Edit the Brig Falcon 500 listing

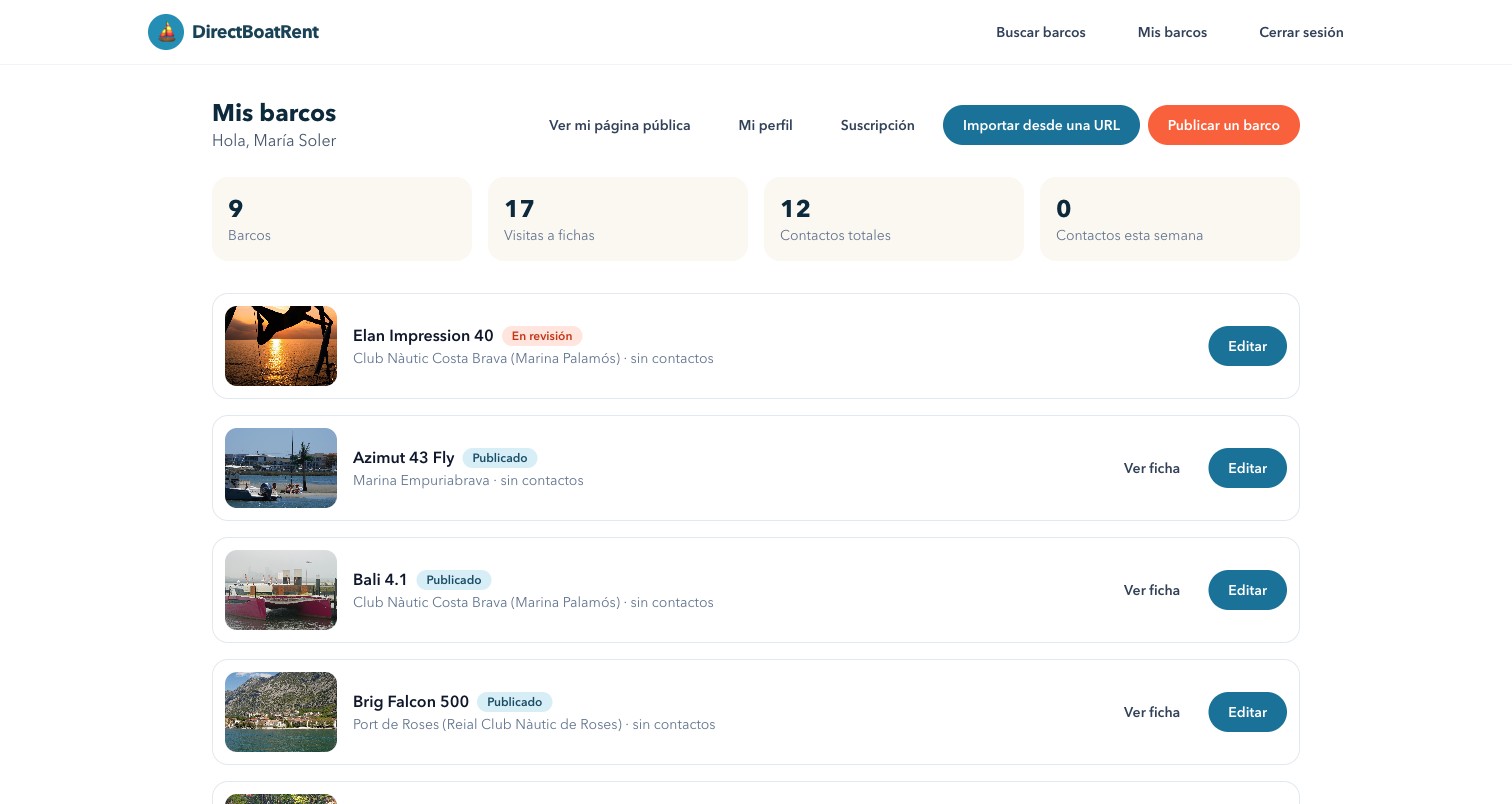coord(1248,712)
